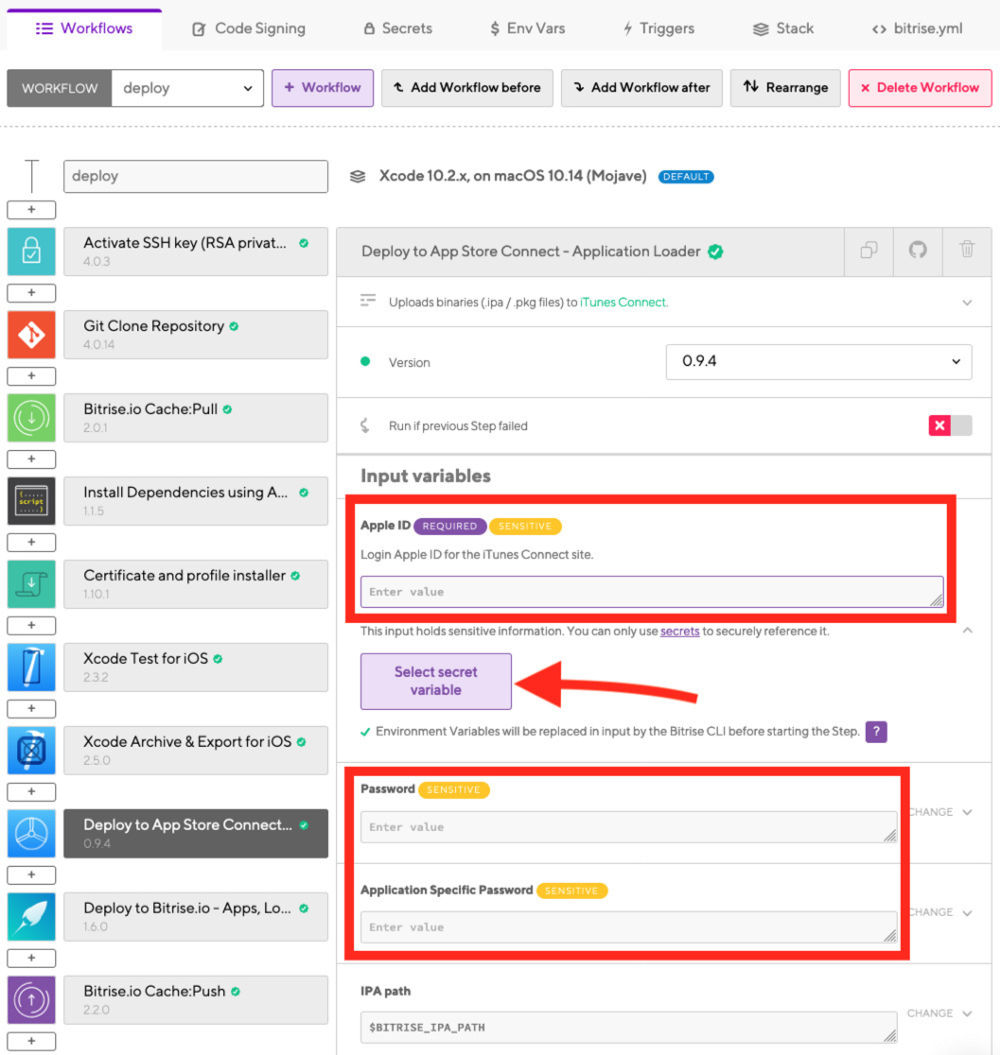Duplicate the step using the copy icon
The image size is (1000, 1055).
click(x=869, y=250)
